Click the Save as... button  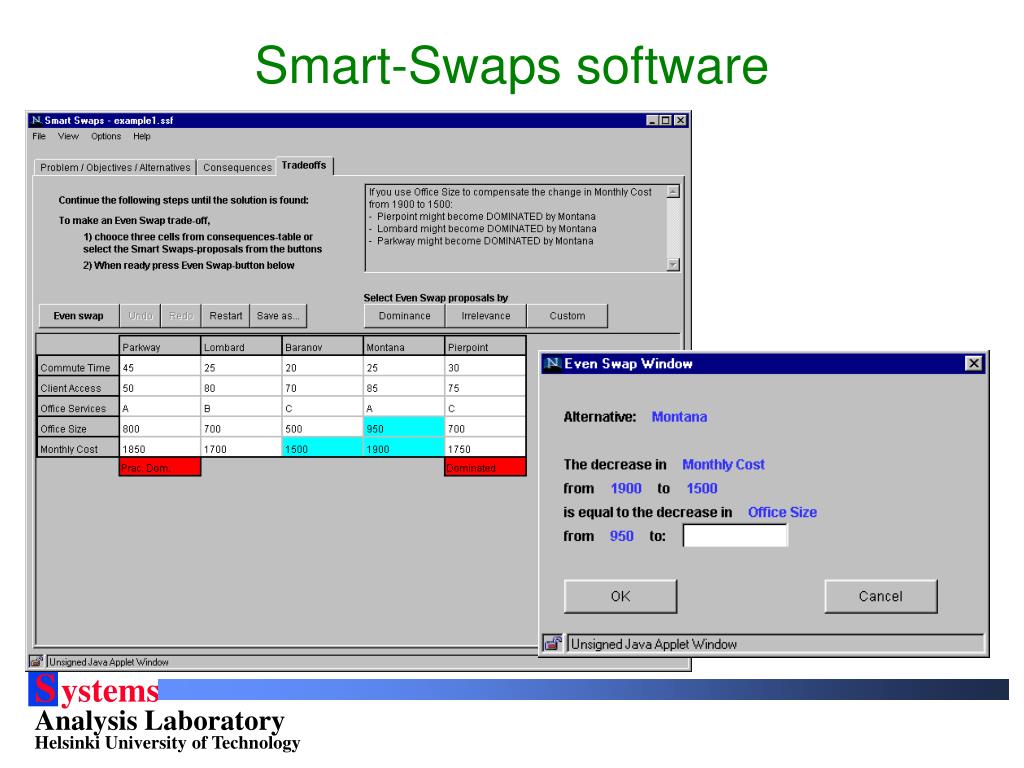pos(278,315)
